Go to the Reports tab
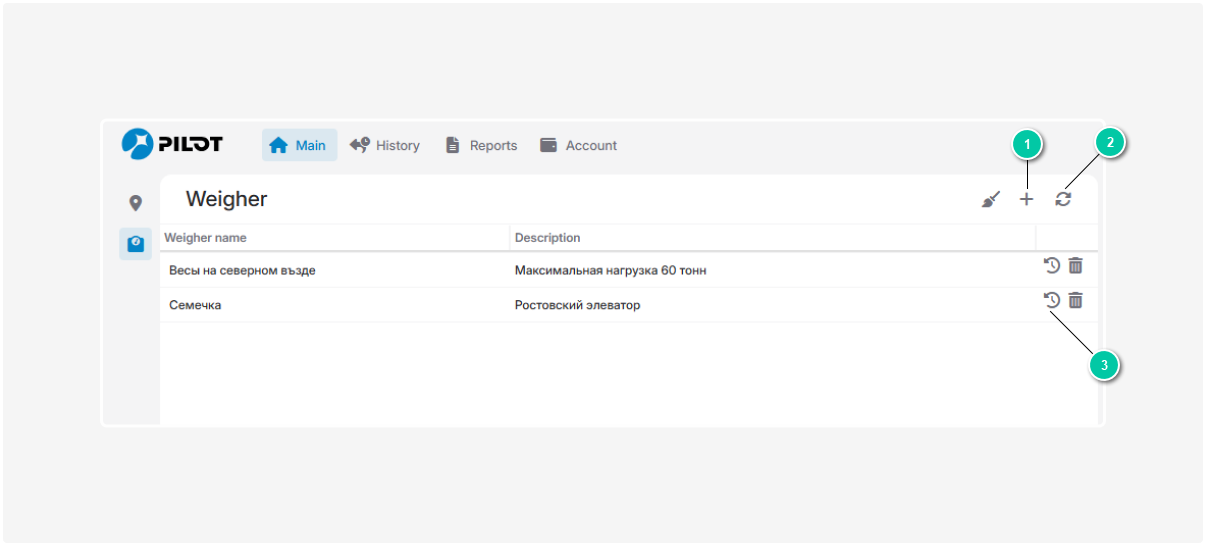Screen dimensions: 1206x546 481,146
